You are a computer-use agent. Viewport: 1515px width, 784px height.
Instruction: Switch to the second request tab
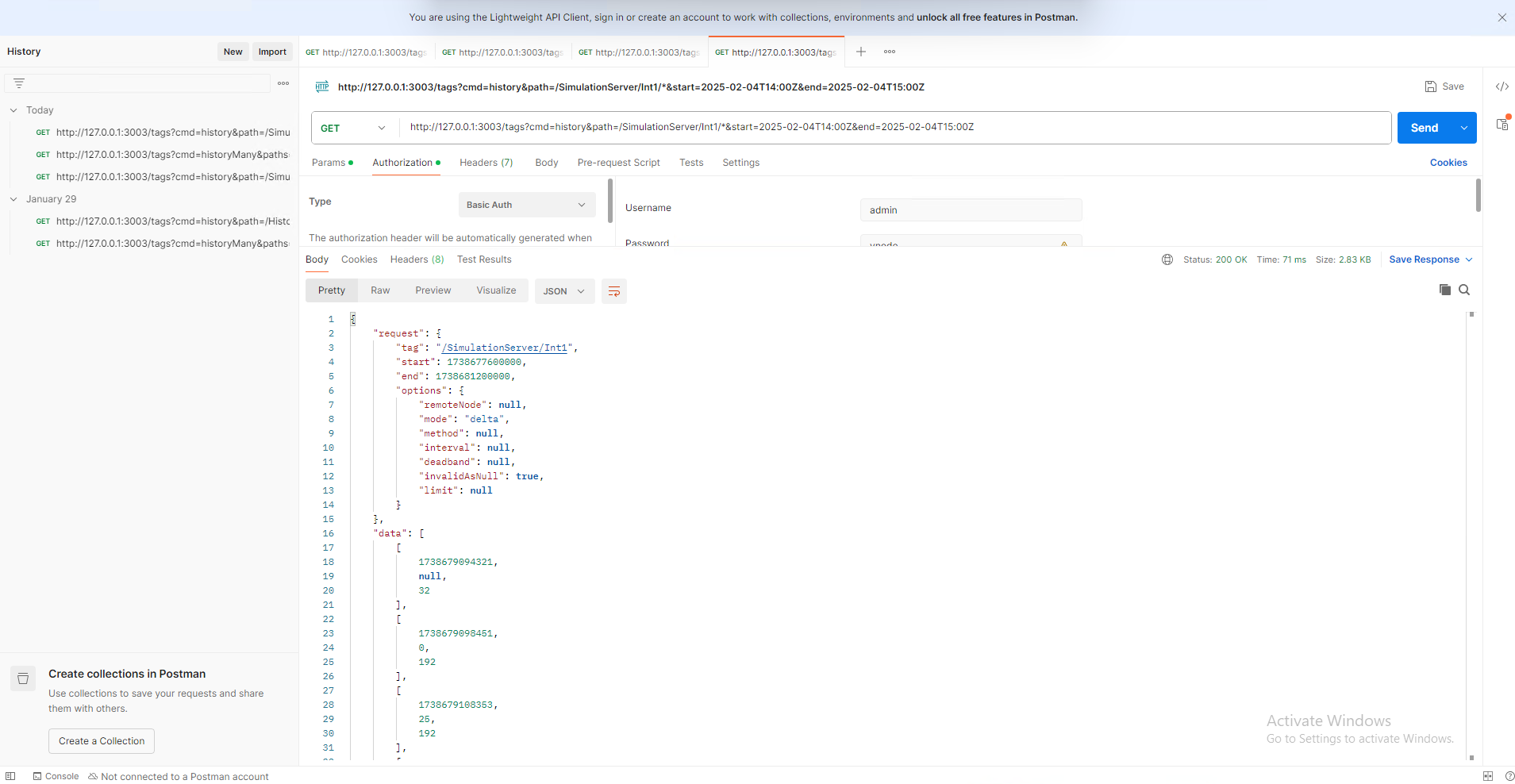pyautogui.click(x=503, y=52)
